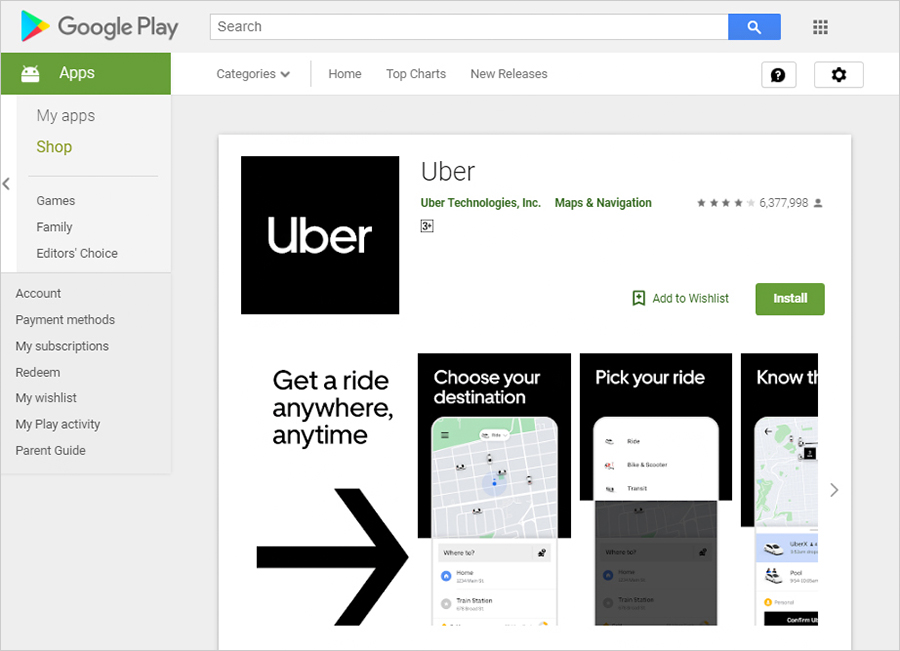Image resolution: width=900 pixels, height=651 pixels.
Task: Focus the Search input field
Action: [468, 27]
